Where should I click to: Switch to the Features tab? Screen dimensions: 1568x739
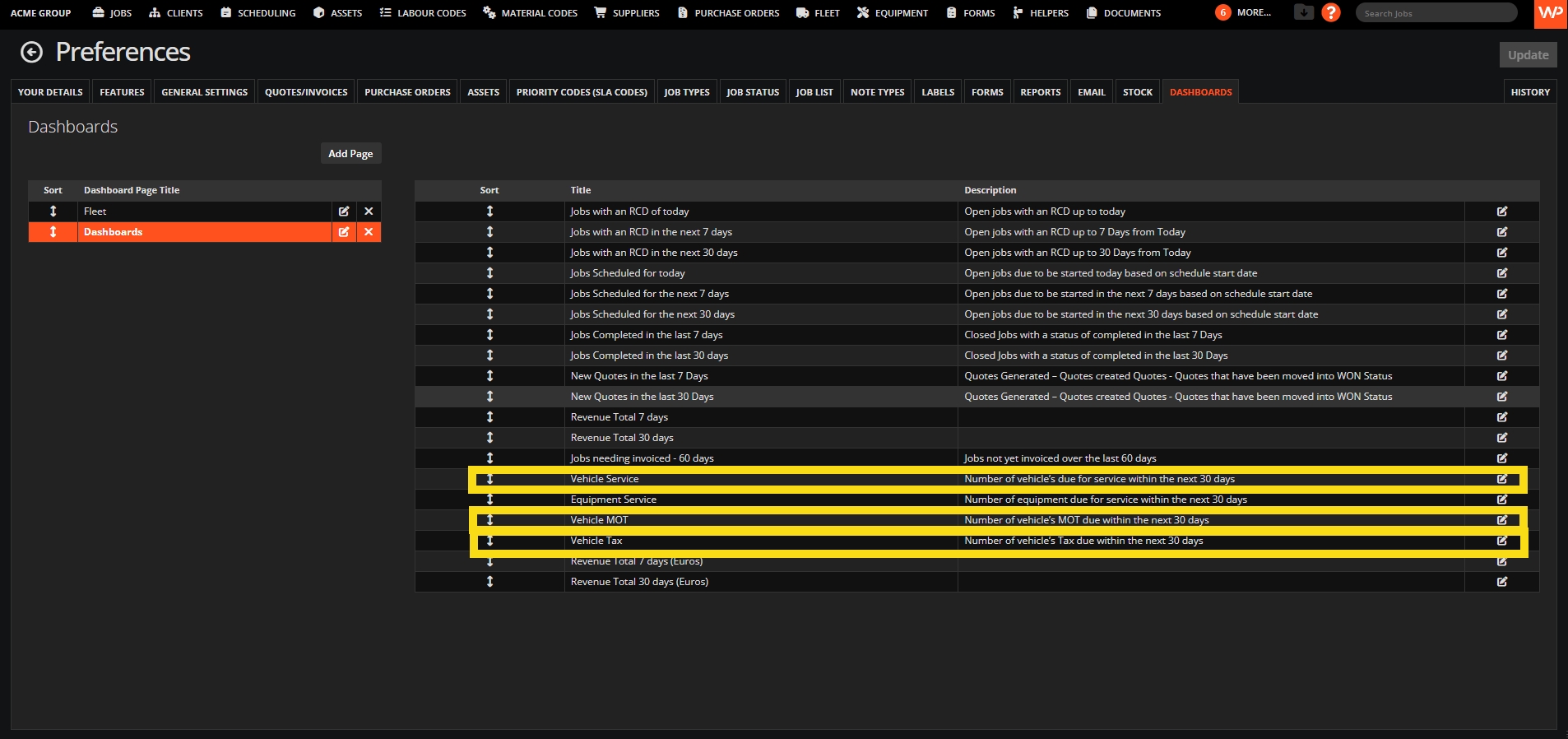122,92
